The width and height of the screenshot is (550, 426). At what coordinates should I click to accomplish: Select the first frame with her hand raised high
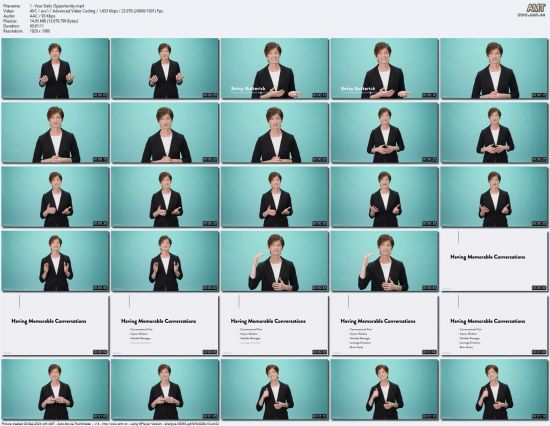[x=275, y=261]
